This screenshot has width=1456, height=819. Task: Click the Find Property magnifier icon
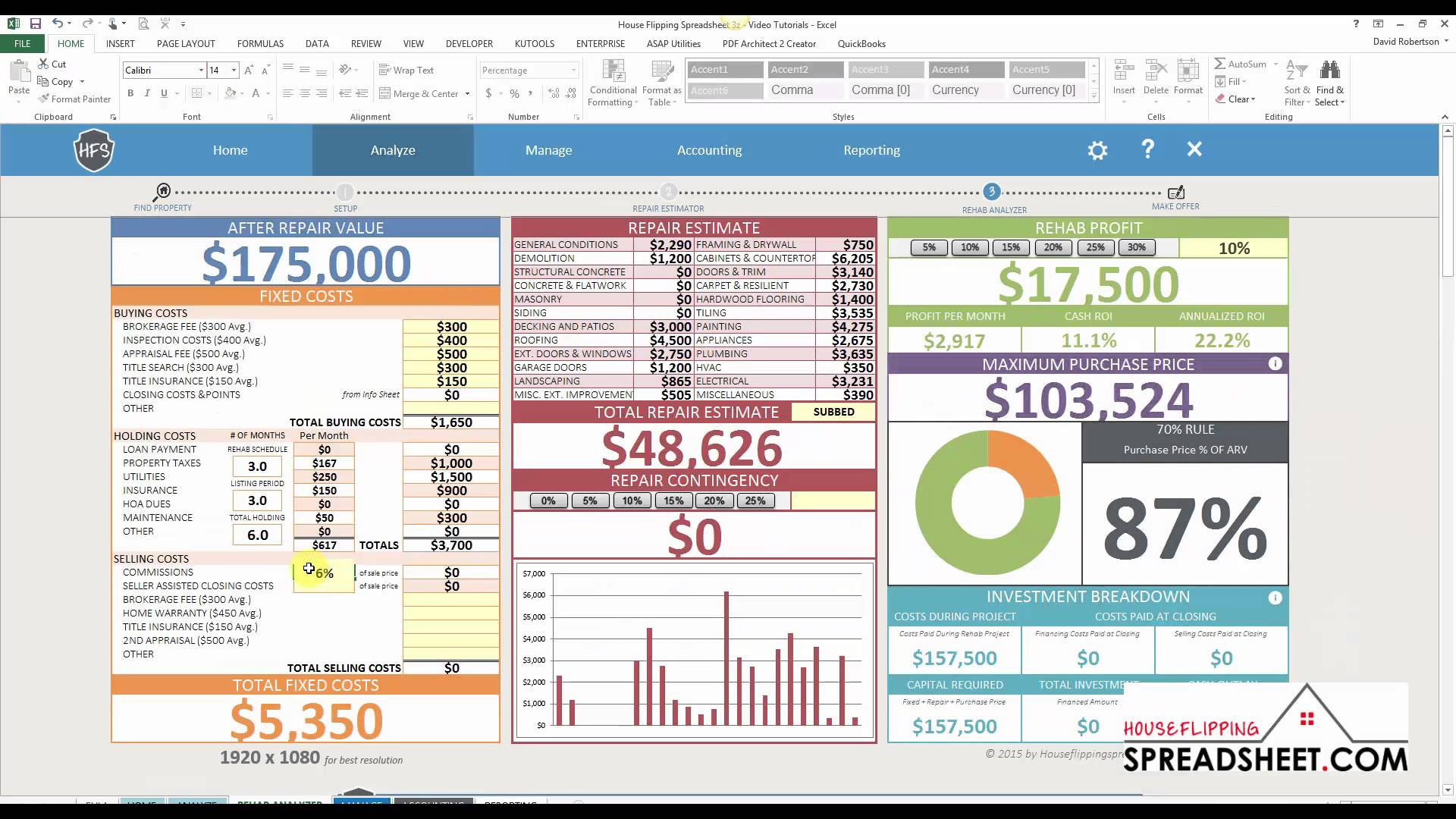point(162,191)
